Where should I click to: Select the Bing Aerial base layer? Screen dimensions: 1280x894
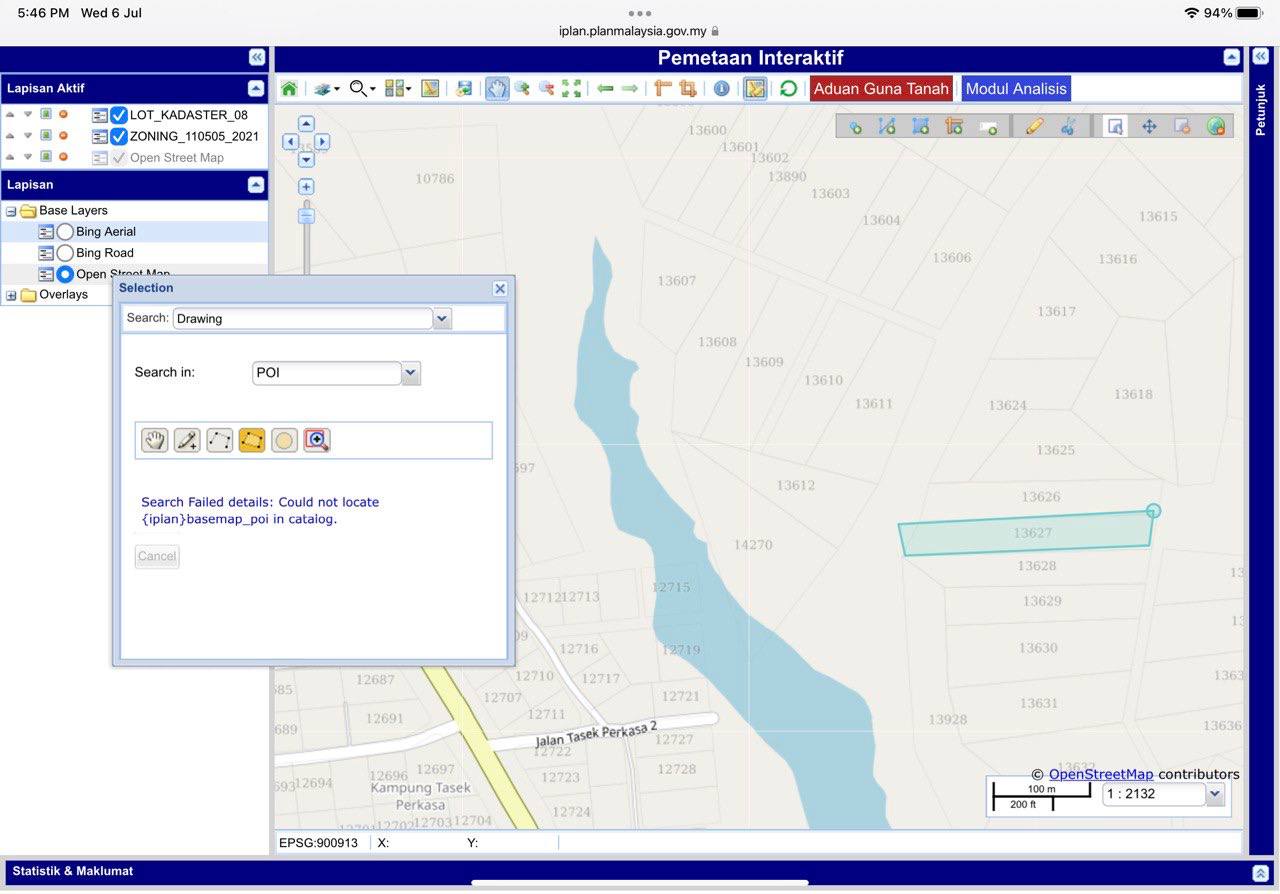click(66, 232)
